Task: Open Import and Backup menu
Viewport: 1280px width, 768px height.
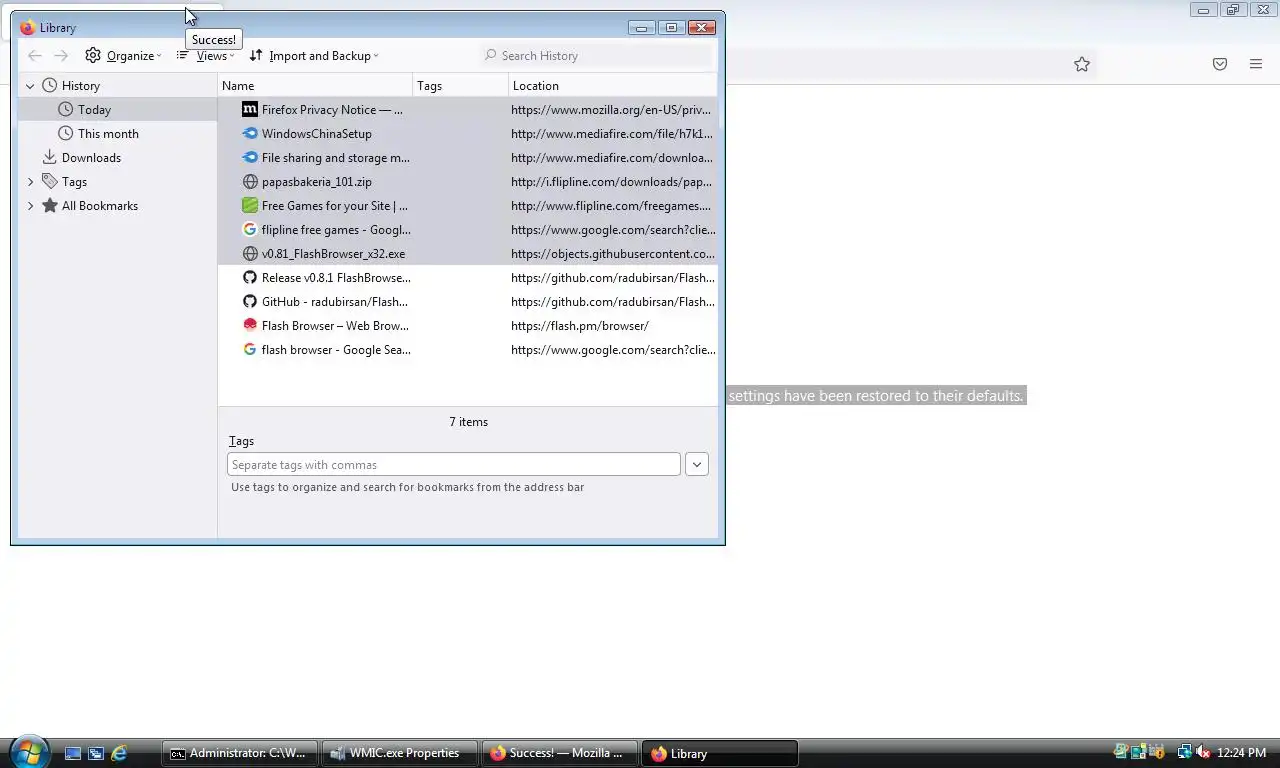Action: pyautogui.click(x=314, y=56)
